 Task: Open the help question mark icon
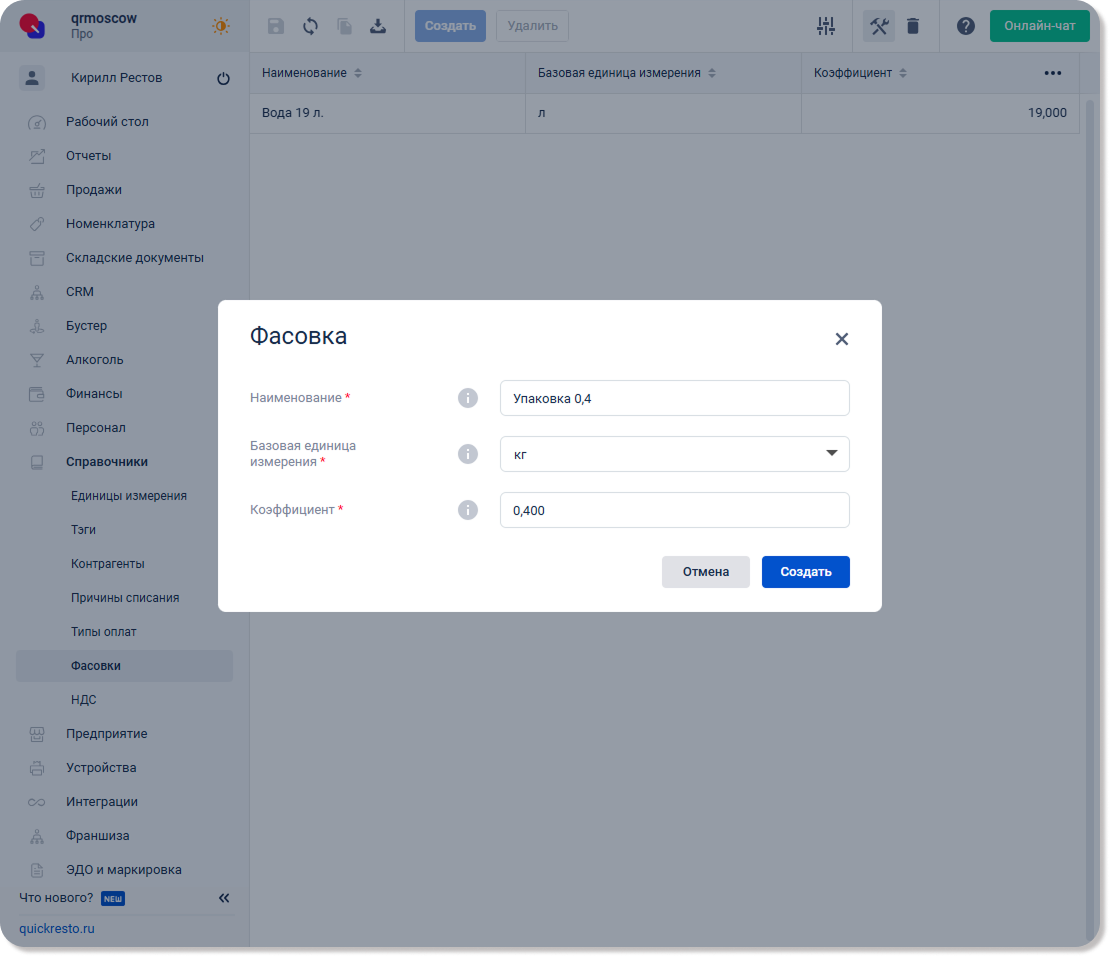click(x=965, y=27)
